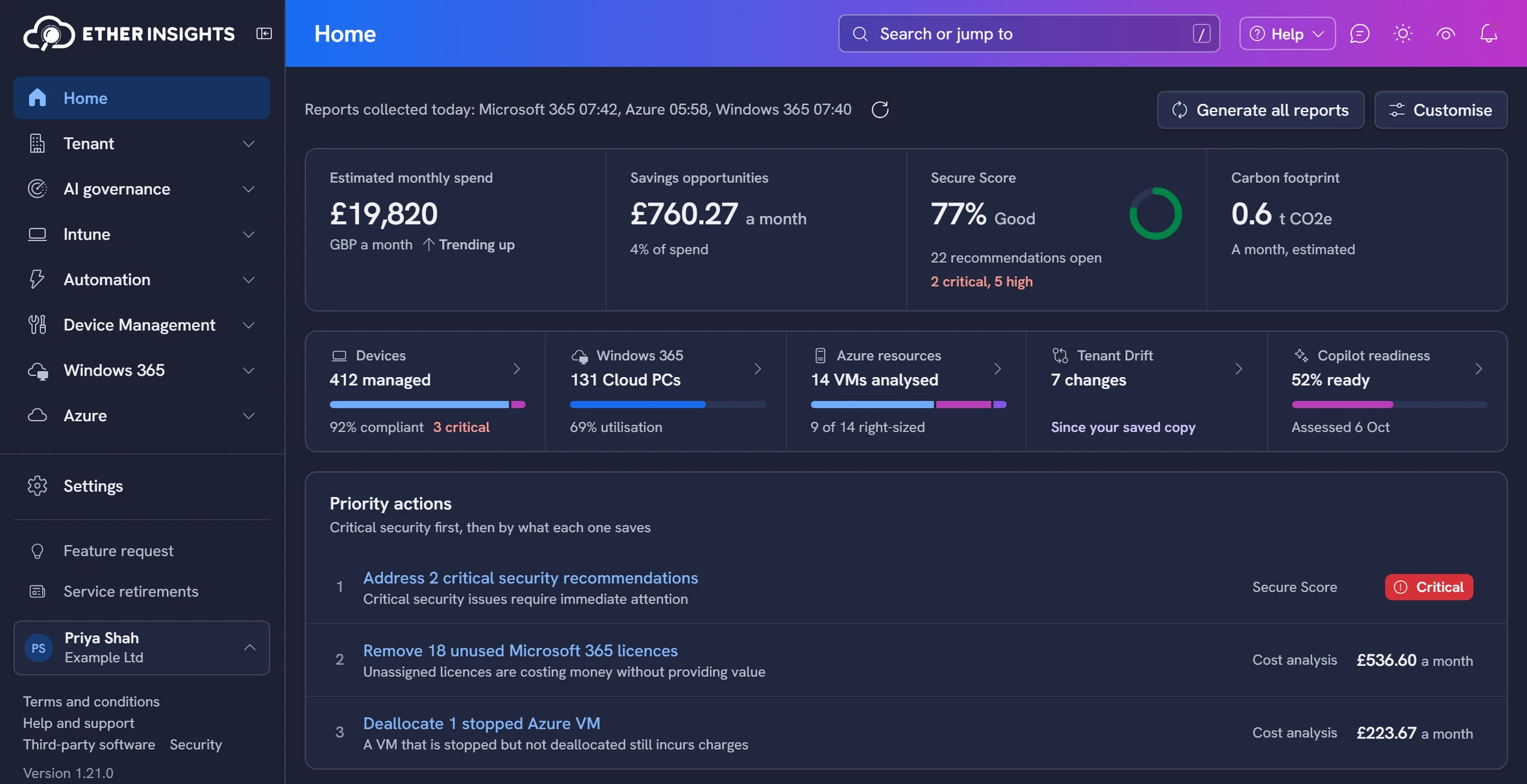Click the Secure Score ring chart
The width and height of the screenshot is (1527, 784).
coord(1156,214)
